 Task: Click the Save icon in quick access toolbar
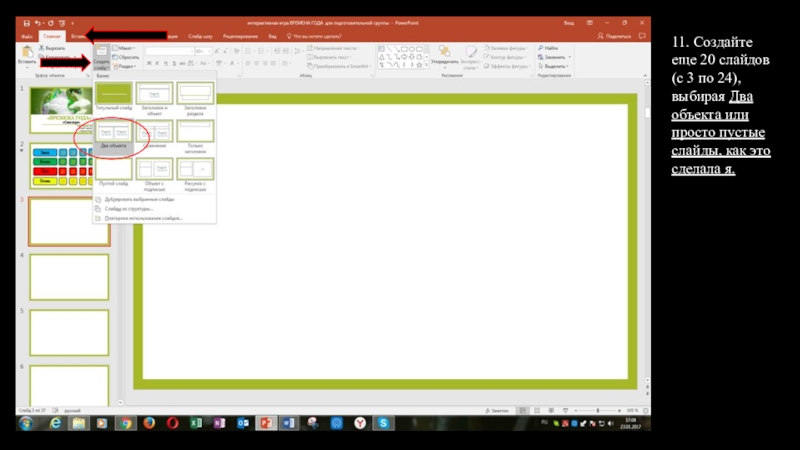26,22
